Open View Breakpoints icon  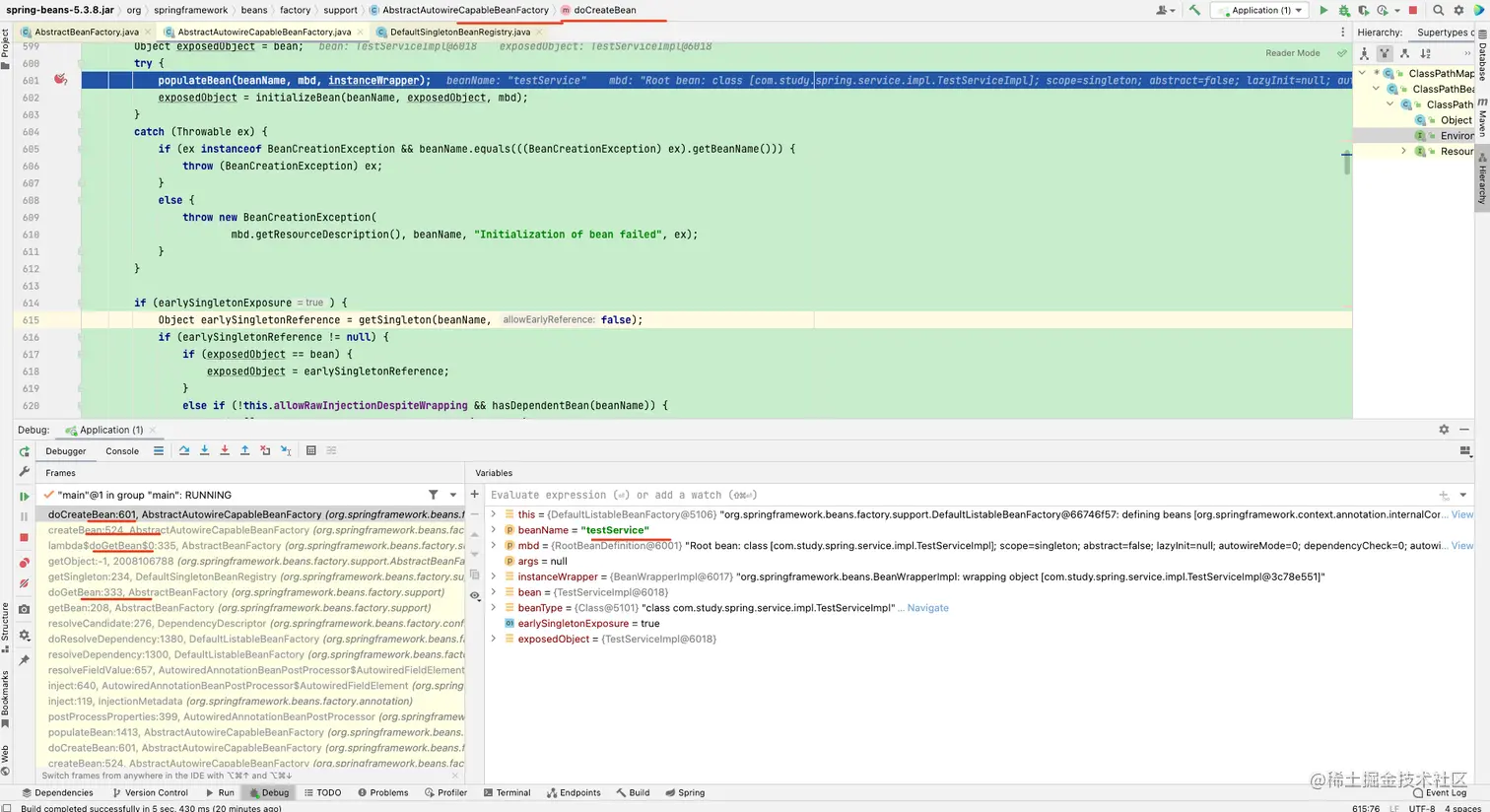click(x=25, y=563)
